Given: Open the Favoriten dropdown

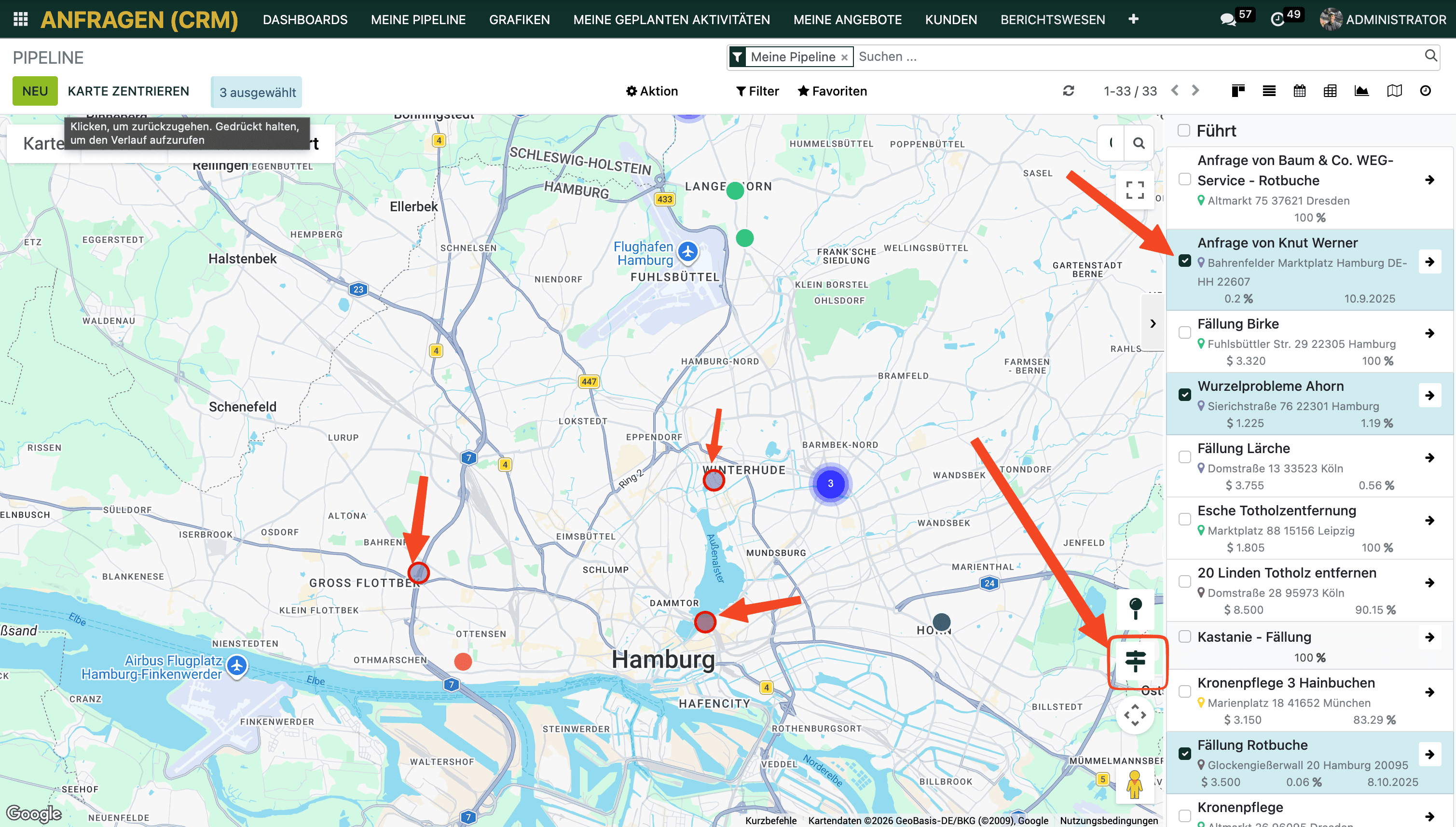Looking at the screenshot, I should tap(832, 92).
